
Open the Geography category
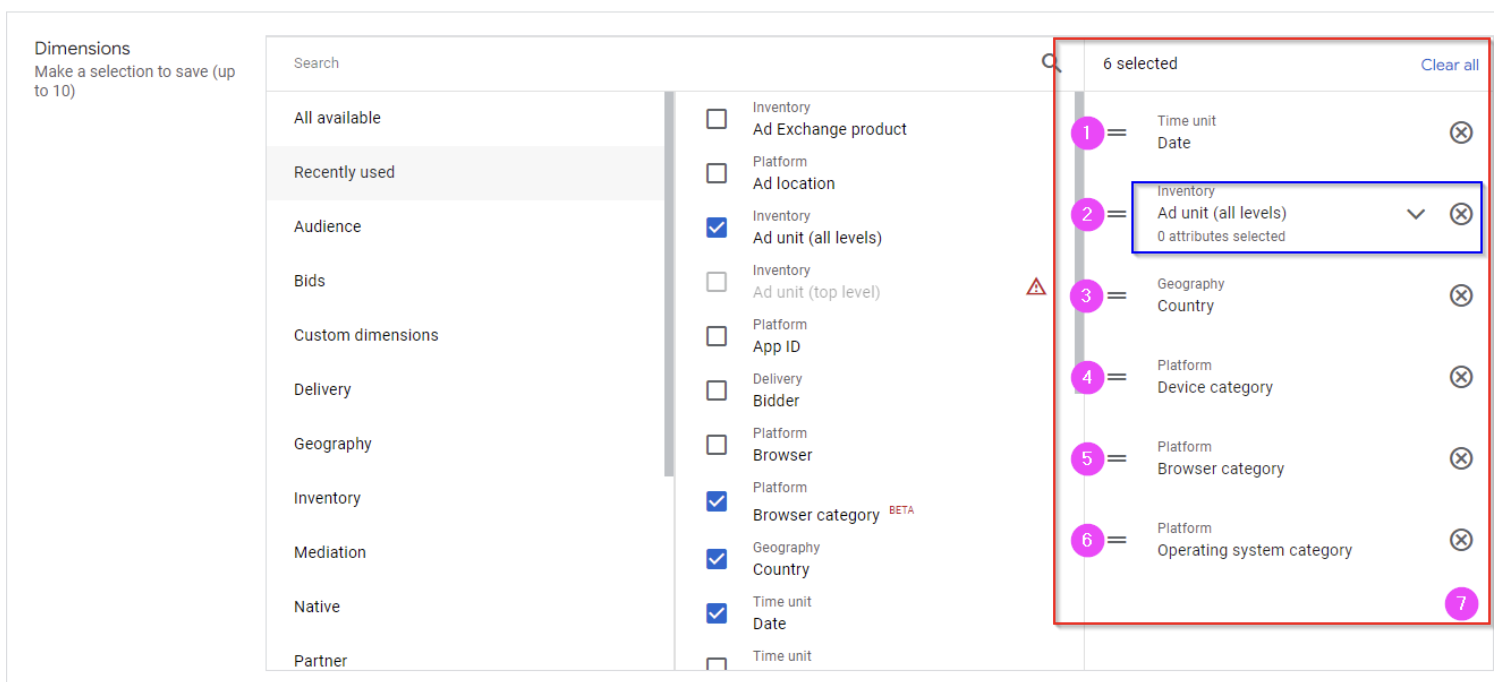point(465,443)
